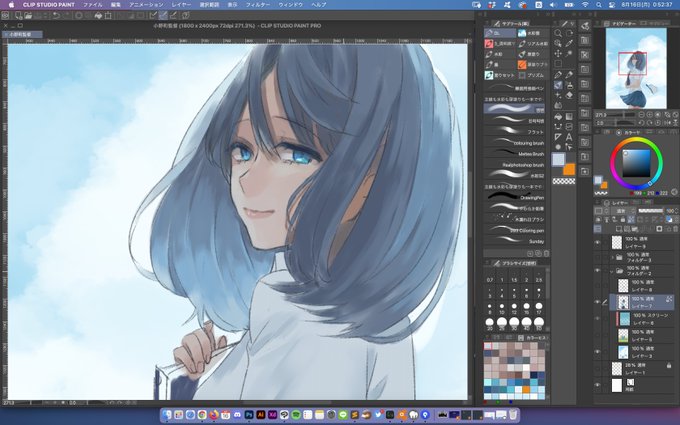
Task: Pick the orange swatch in Color Set
Action: (x=526, y=389)
